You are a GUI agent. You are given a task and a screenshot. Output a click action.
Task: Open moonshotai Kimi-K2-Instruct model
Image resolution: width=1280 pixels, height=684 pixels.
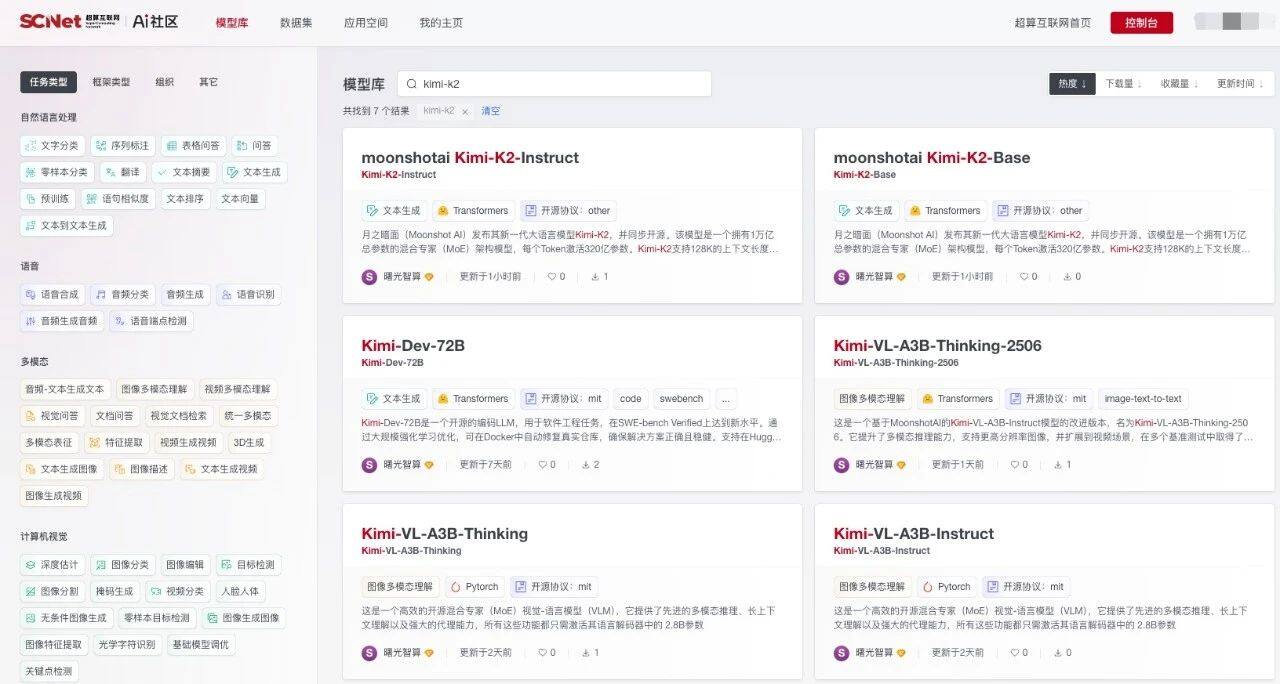[470, 157]
